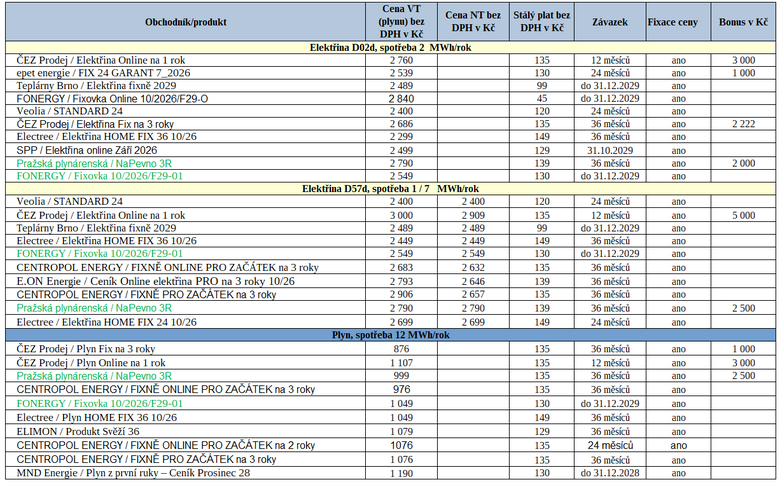Select Electree Plyn HOME FIX 36 10/26 row
The height and width of the screenshot is (482, 780).
390,417
